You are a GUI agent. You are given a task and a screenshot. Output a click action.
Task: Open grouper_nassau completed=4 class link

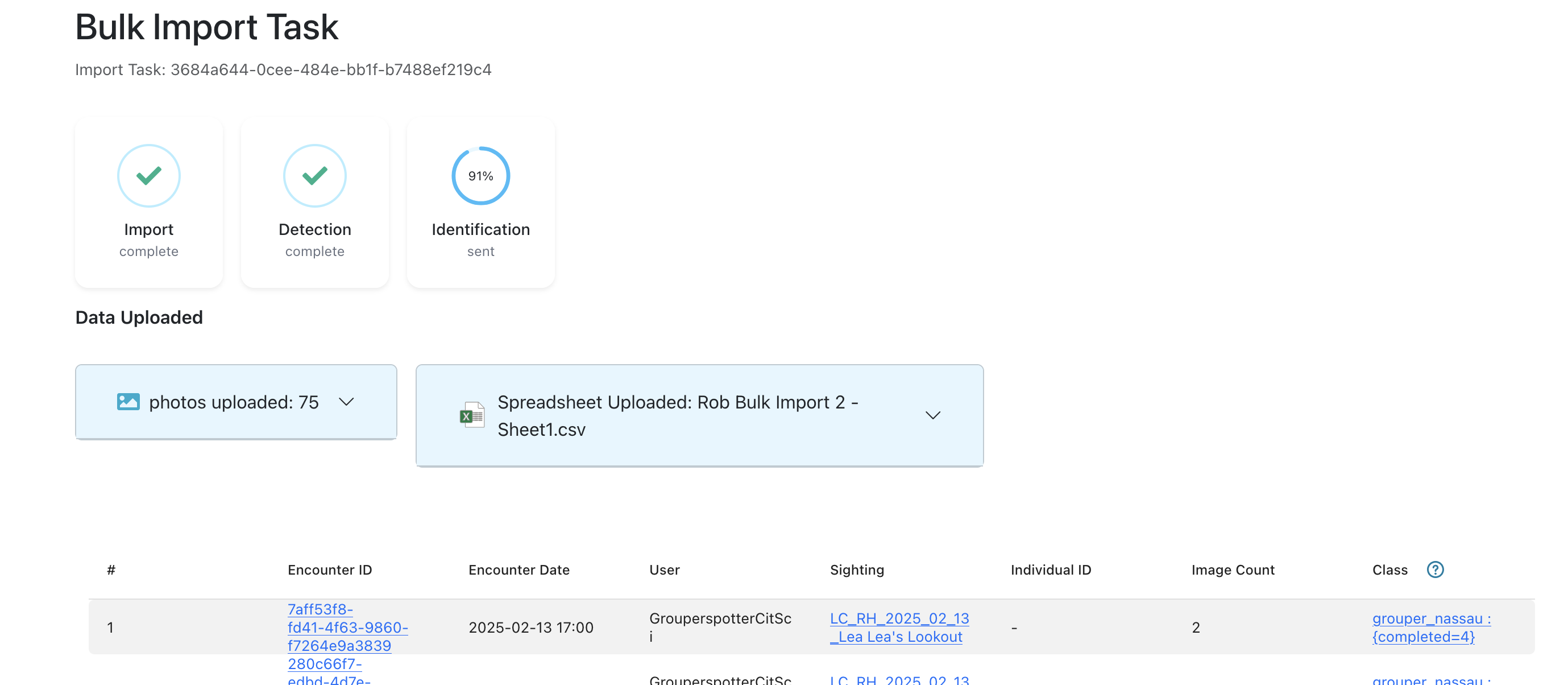[1430, 627]
